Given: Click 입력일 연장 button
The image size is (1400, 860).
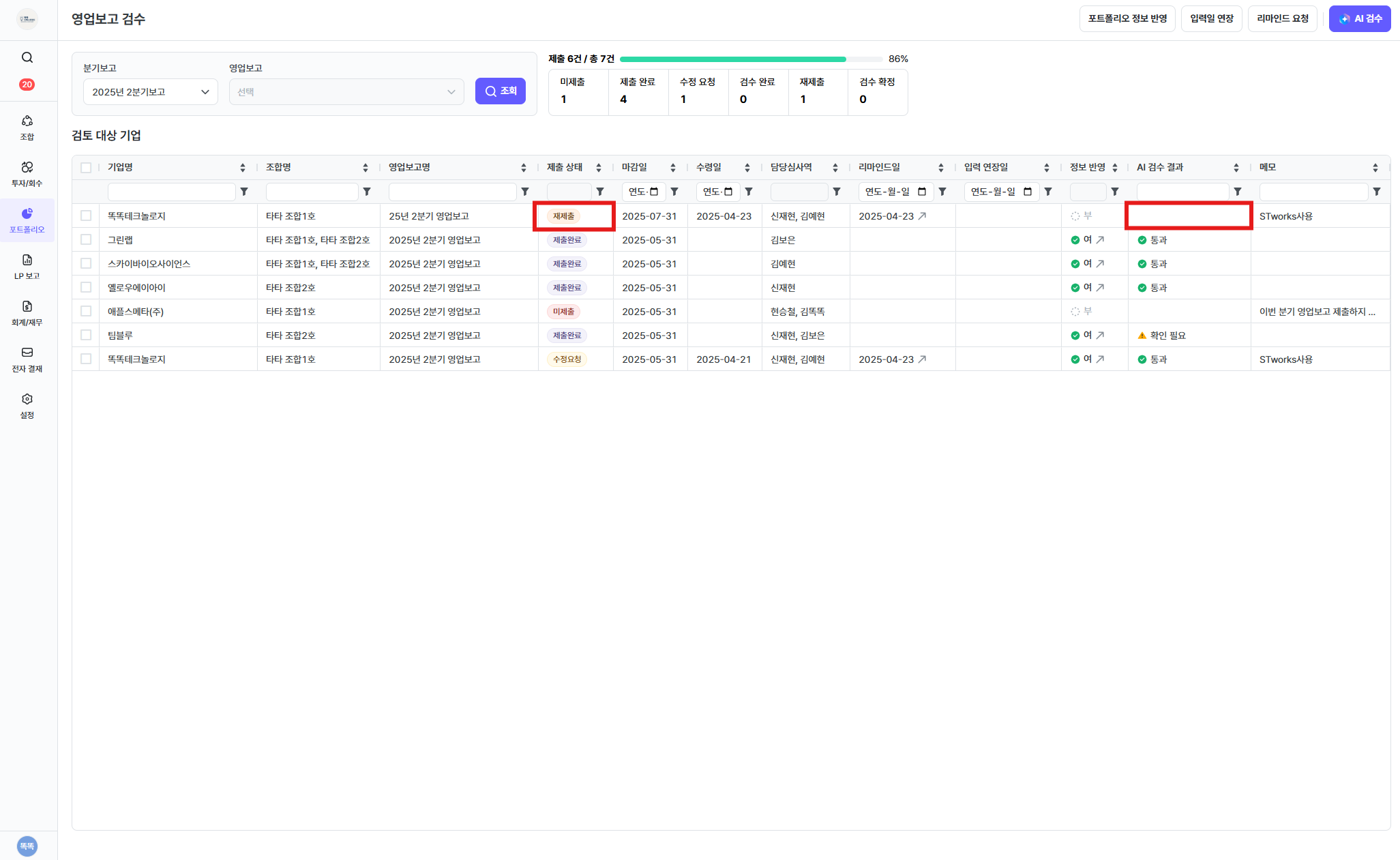Looking at the screenshot, I should pos(1212,19).
